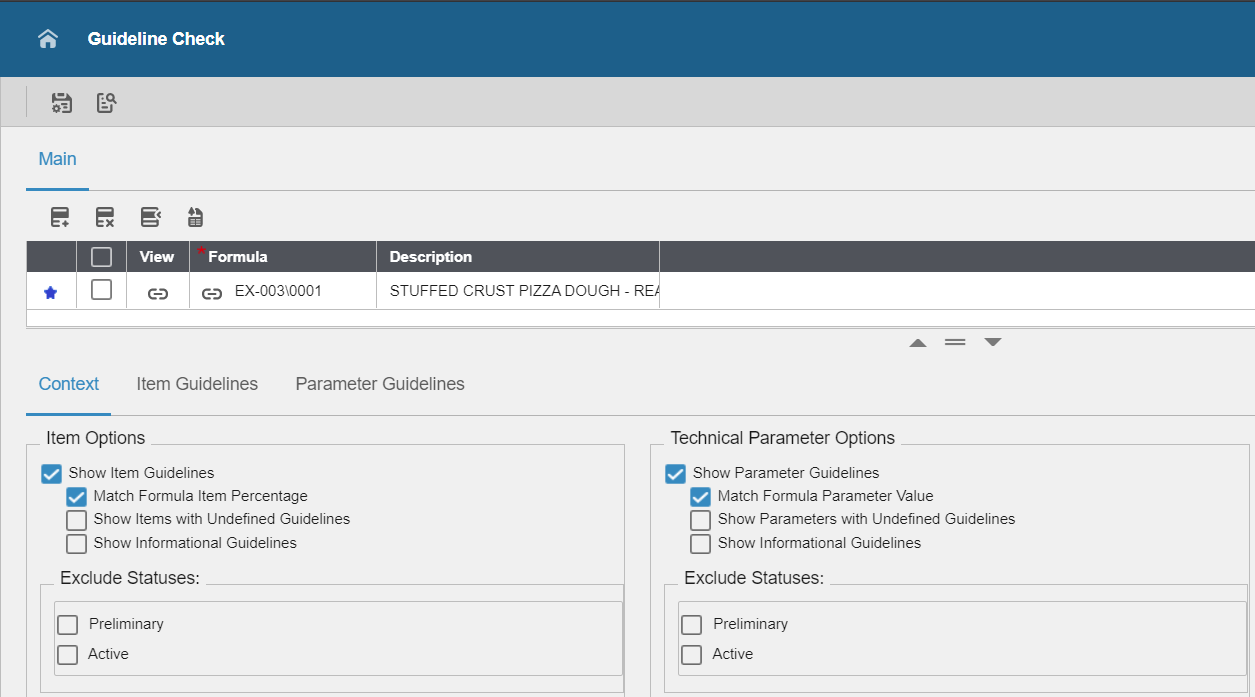Screen dimensions: 1255x697
Task: Enable Show Items with Undefined Guidelines
Action: [x=76, y=520]
